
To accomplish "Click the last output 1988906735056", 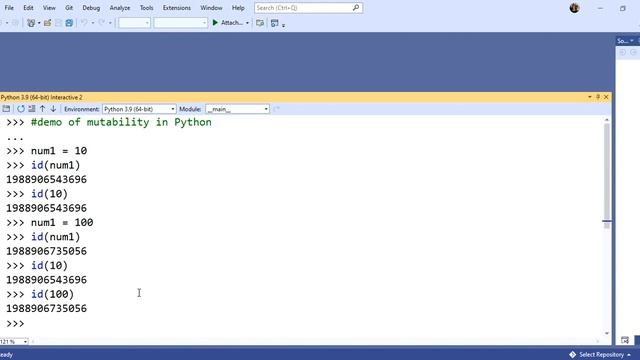I will 47,309.
